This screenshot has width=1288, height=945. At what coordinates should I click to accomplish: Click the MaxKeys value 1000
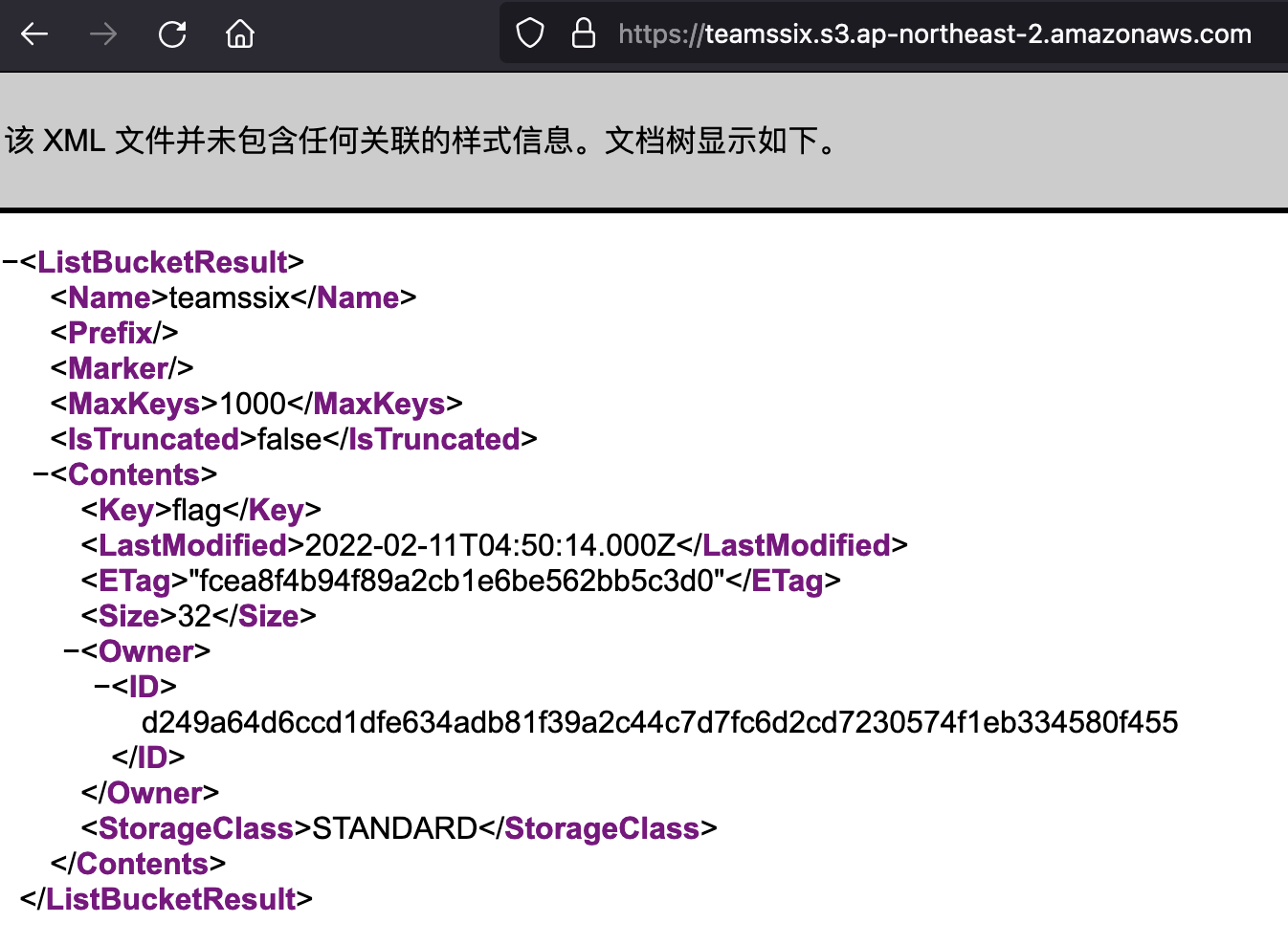[x=253, y=404]
